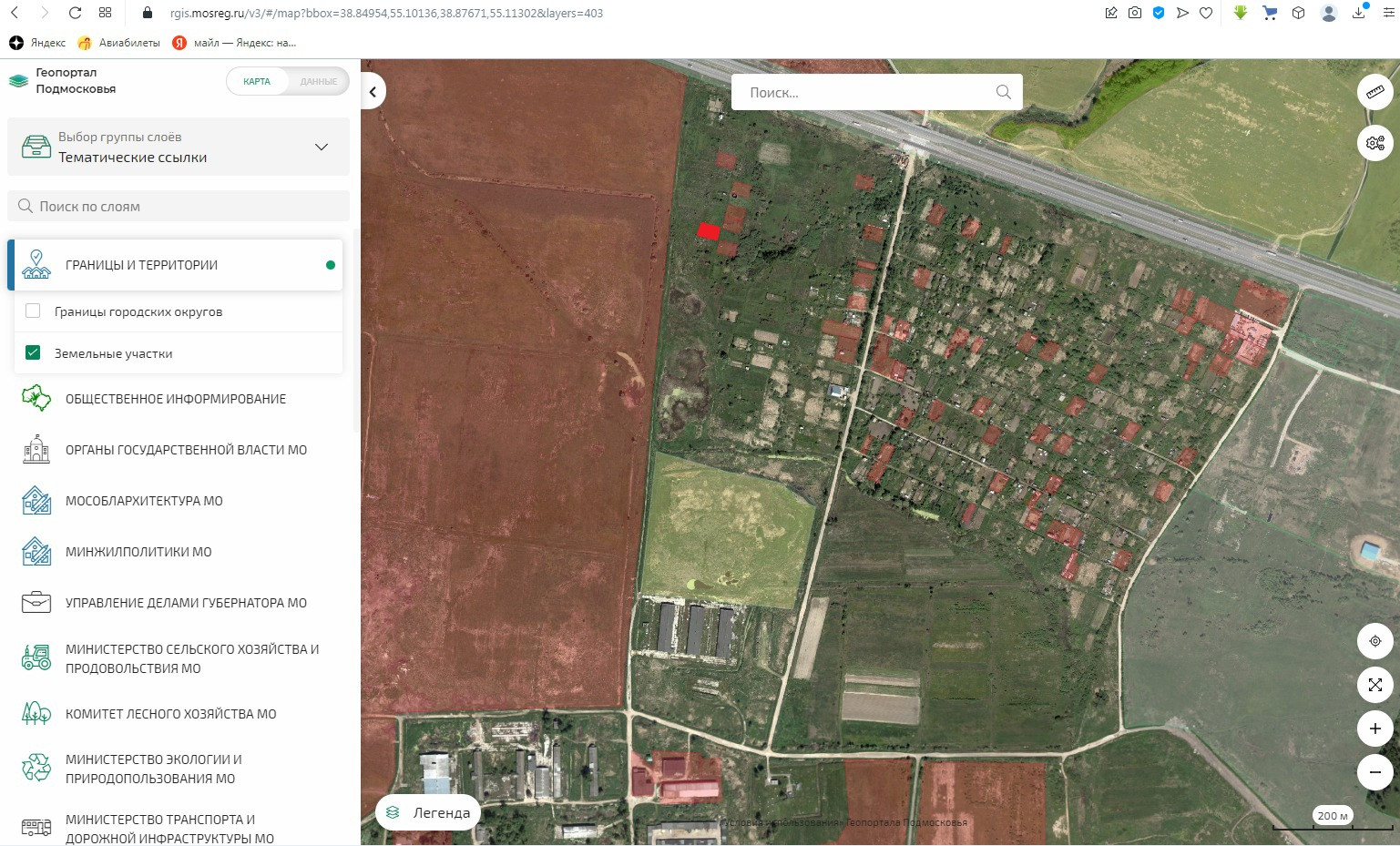Zoom out with the minus button
Image resolution: width=1400 pixels, height=846 pixels.
pyautogui.click(x=1374, y=772)
